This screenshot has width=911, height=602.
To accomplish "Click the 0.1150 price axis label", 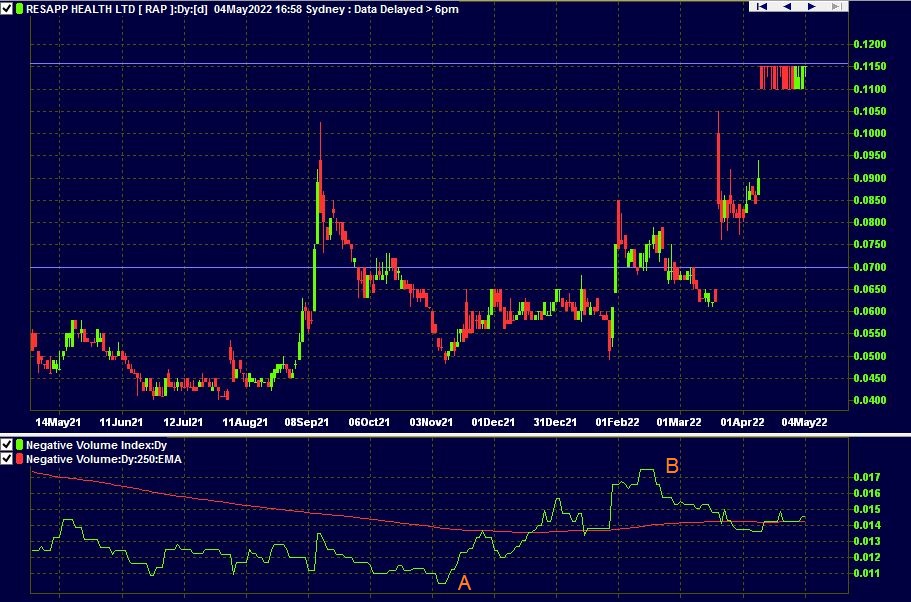I will click(870, 67).
